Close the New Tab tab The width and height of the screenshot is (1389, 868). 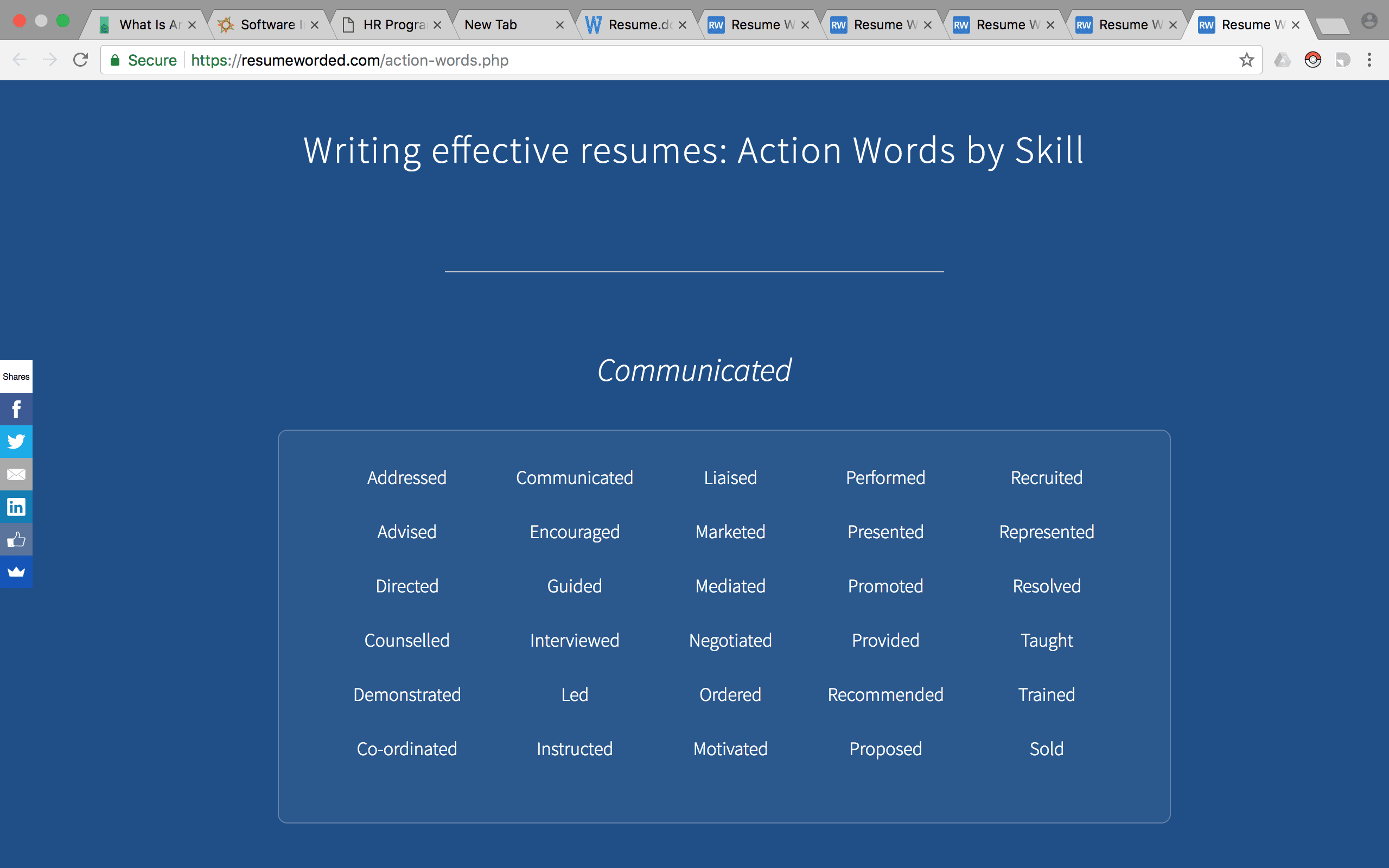[x=559, y=25]
